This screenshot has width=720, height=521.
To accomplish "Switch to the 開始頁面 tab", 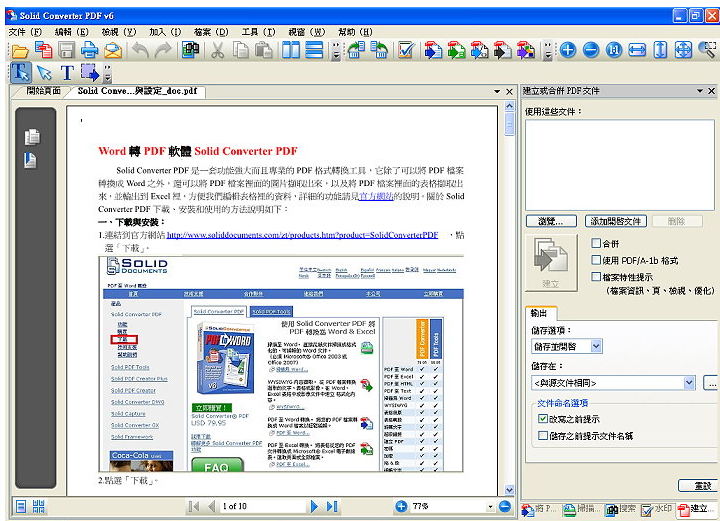I will coord(43,91).
